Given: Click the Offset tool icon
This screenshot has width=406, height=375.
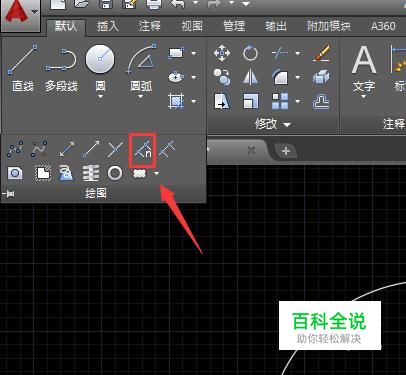Looking at the screenshot, I should (x=321, y=101).
